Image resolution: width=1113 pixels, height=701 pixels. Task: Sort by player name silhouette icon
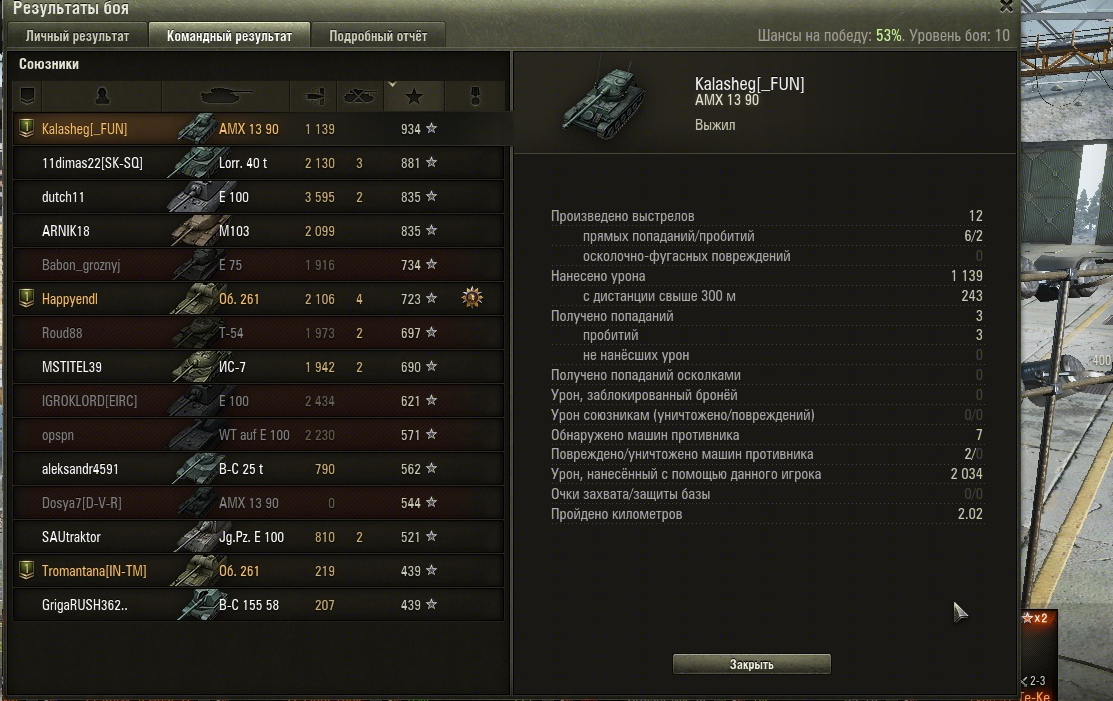click(102, 96)
